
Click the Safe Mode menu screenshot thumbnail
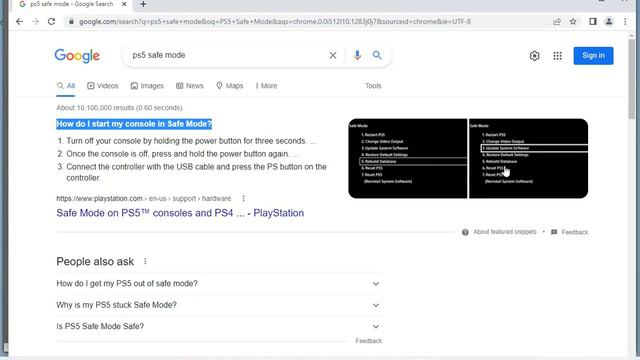(468, 158)
